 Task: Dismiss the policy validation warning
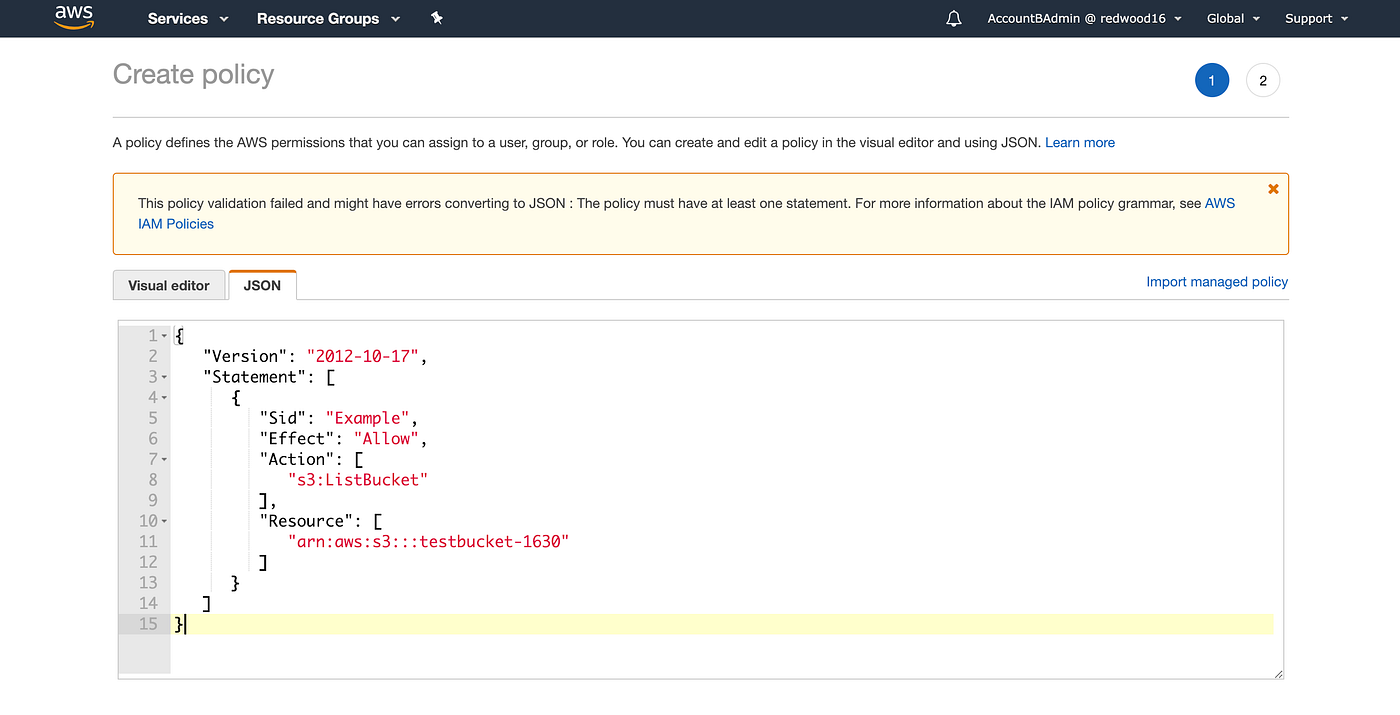click(1273, 189)
